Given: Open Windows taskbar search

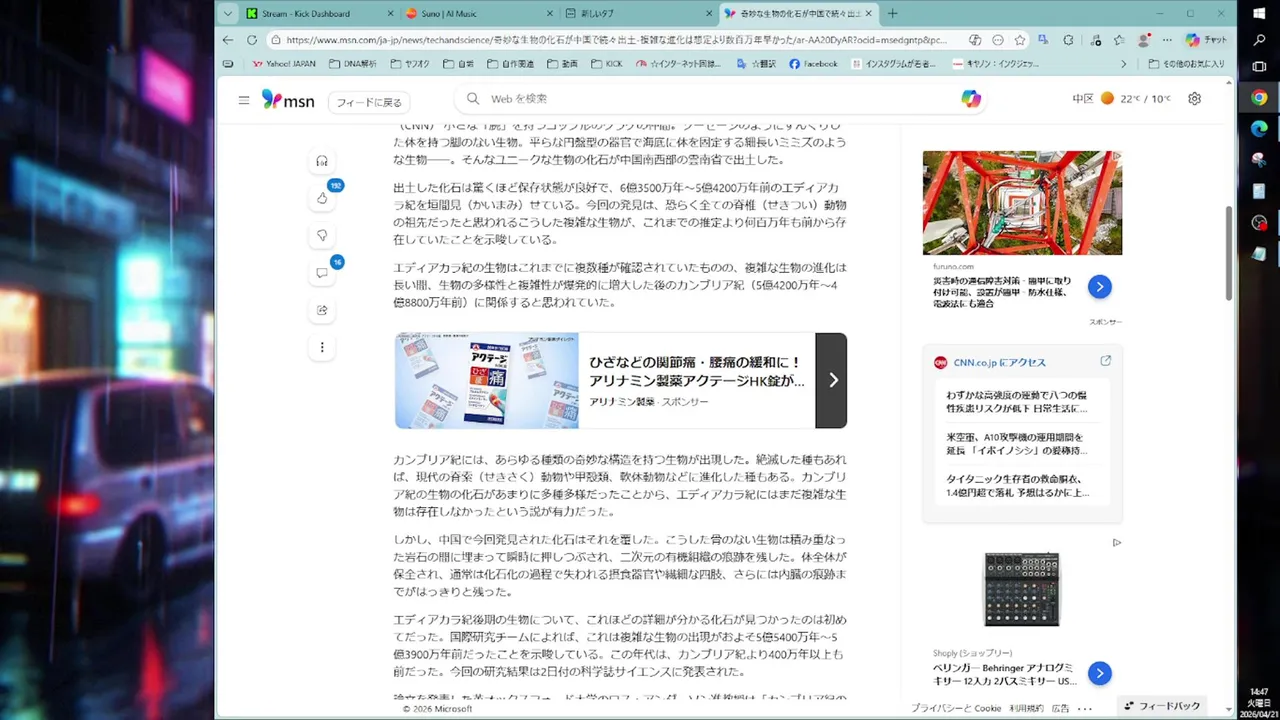Looking at the screenshot, I should coord(1259,40).
